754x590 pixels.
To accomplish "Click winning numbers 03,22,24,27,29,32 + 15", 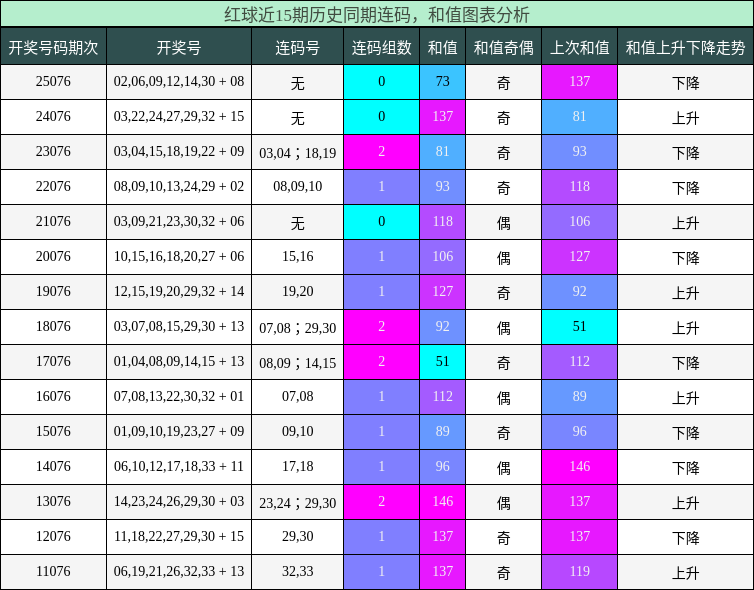I will [x=179, y=117].
